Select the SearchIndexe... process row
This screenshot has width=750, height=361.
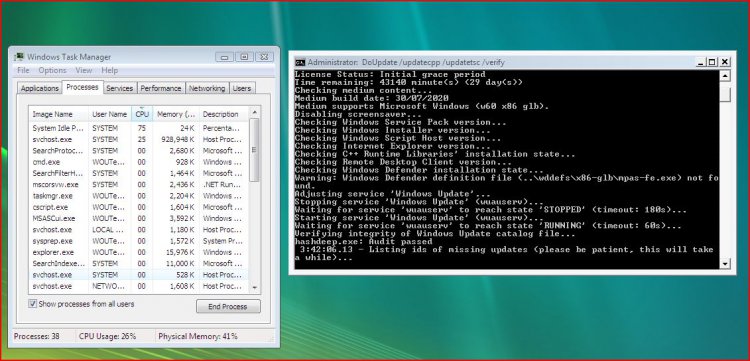(138, 263)
